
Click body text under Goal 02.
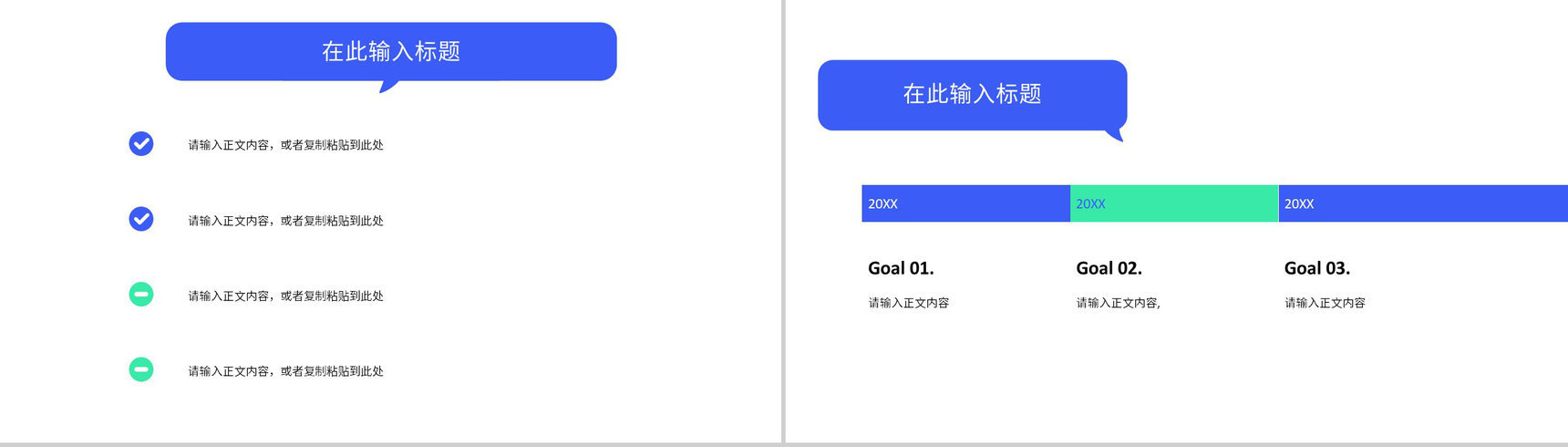coord(1119,303)
